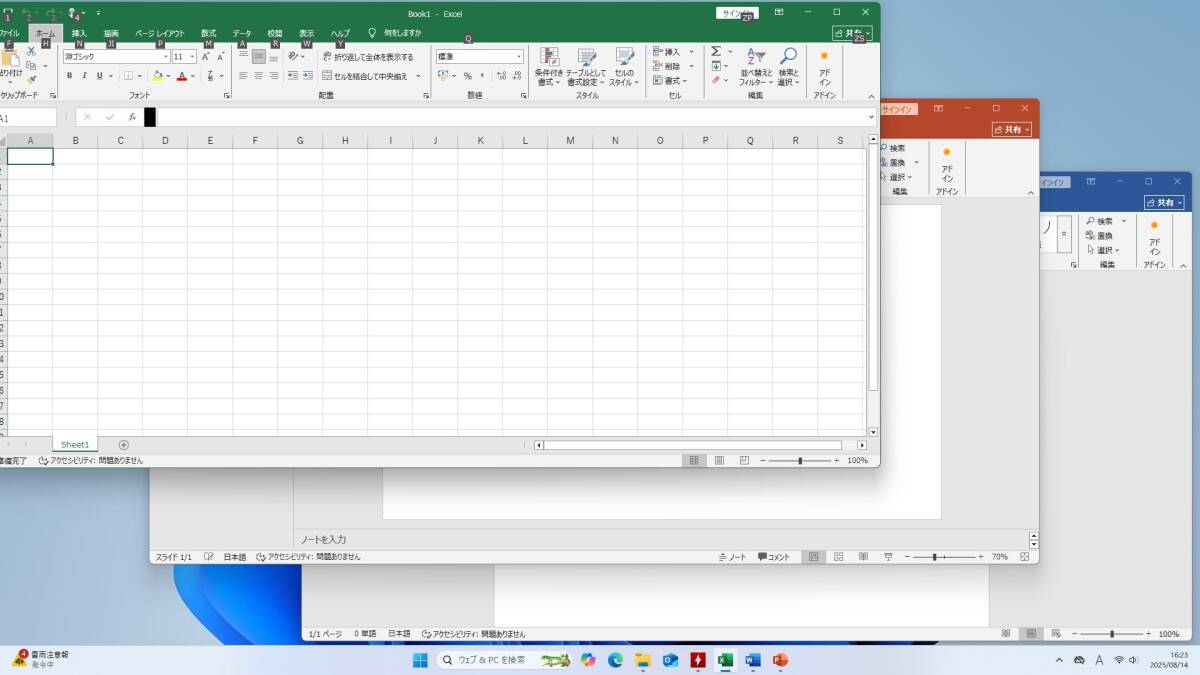Switch to the 挿入 (Insert) ribbon tab
The width and height of the screenshot is (1200, 675).
(x=79, y=33)
